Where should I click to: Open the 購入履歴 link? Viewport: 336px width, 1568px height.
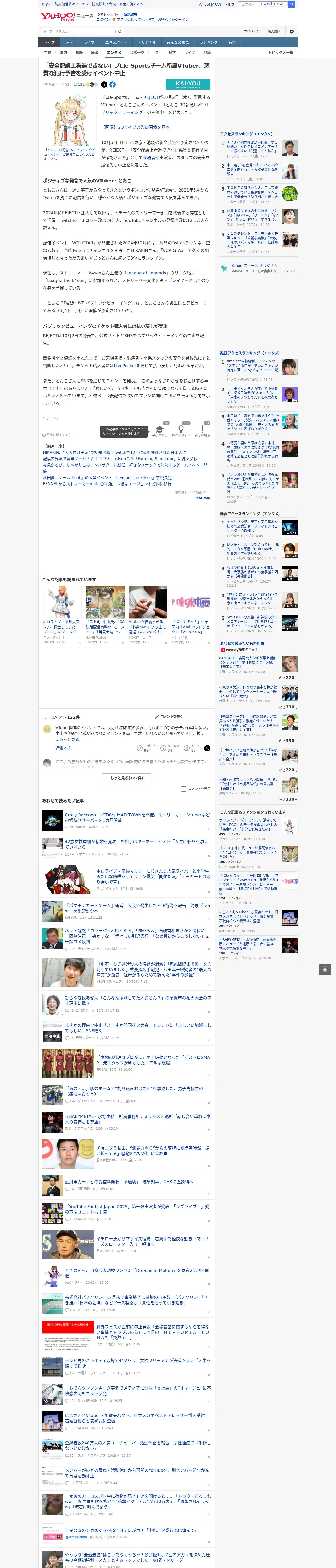[274, 31]
